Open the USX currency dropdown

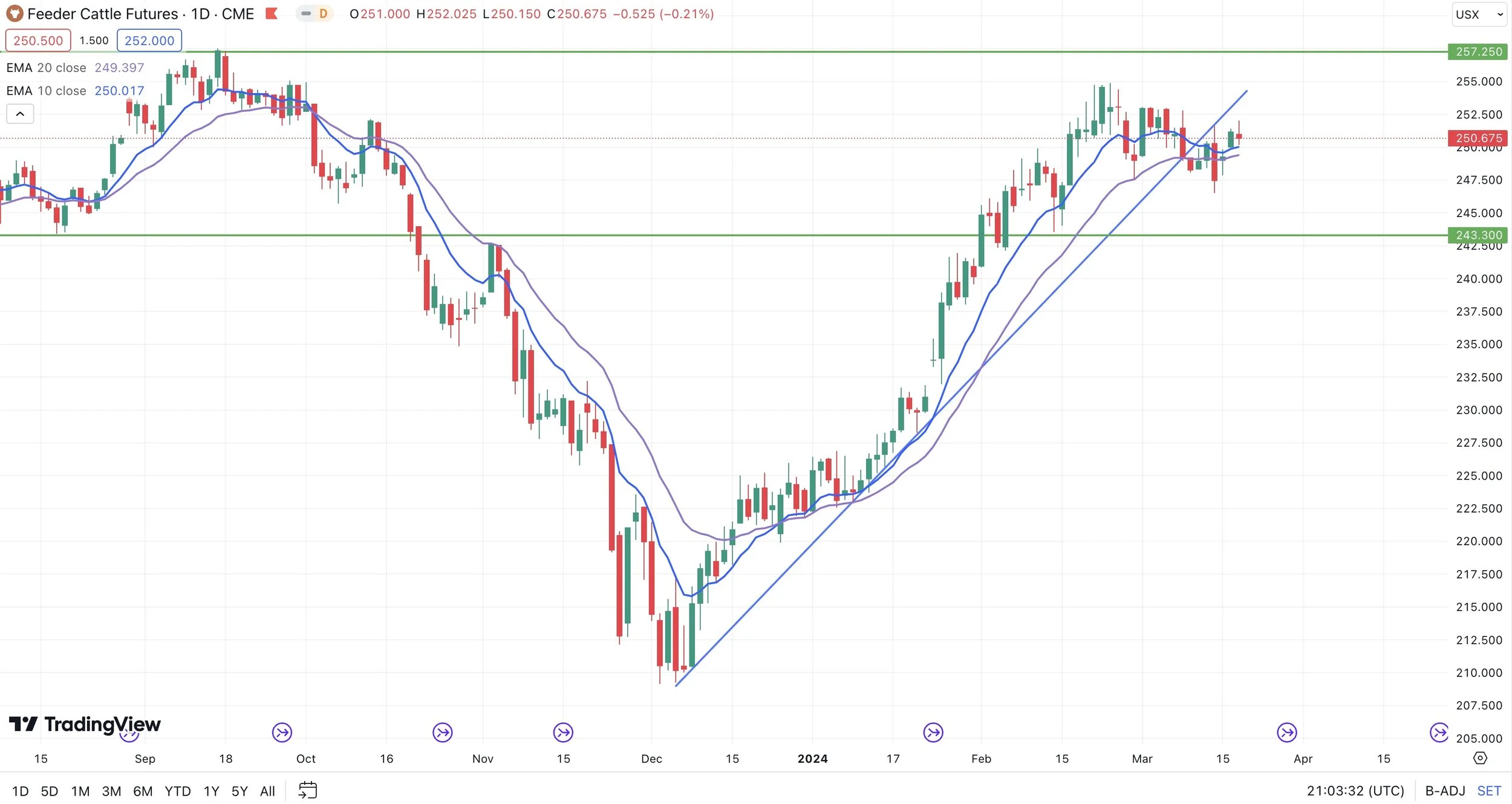click(x=1479, y=15)
